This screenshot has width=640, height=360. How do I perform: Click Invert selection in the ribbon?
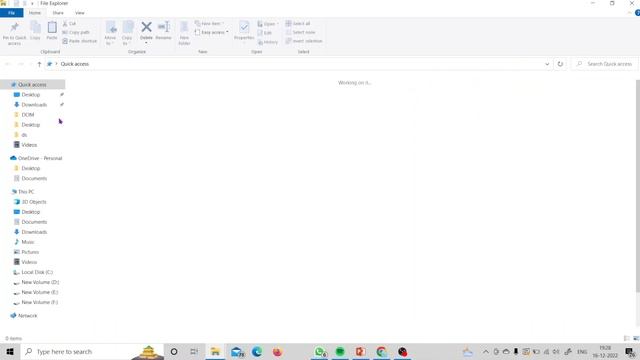[304, 41]
